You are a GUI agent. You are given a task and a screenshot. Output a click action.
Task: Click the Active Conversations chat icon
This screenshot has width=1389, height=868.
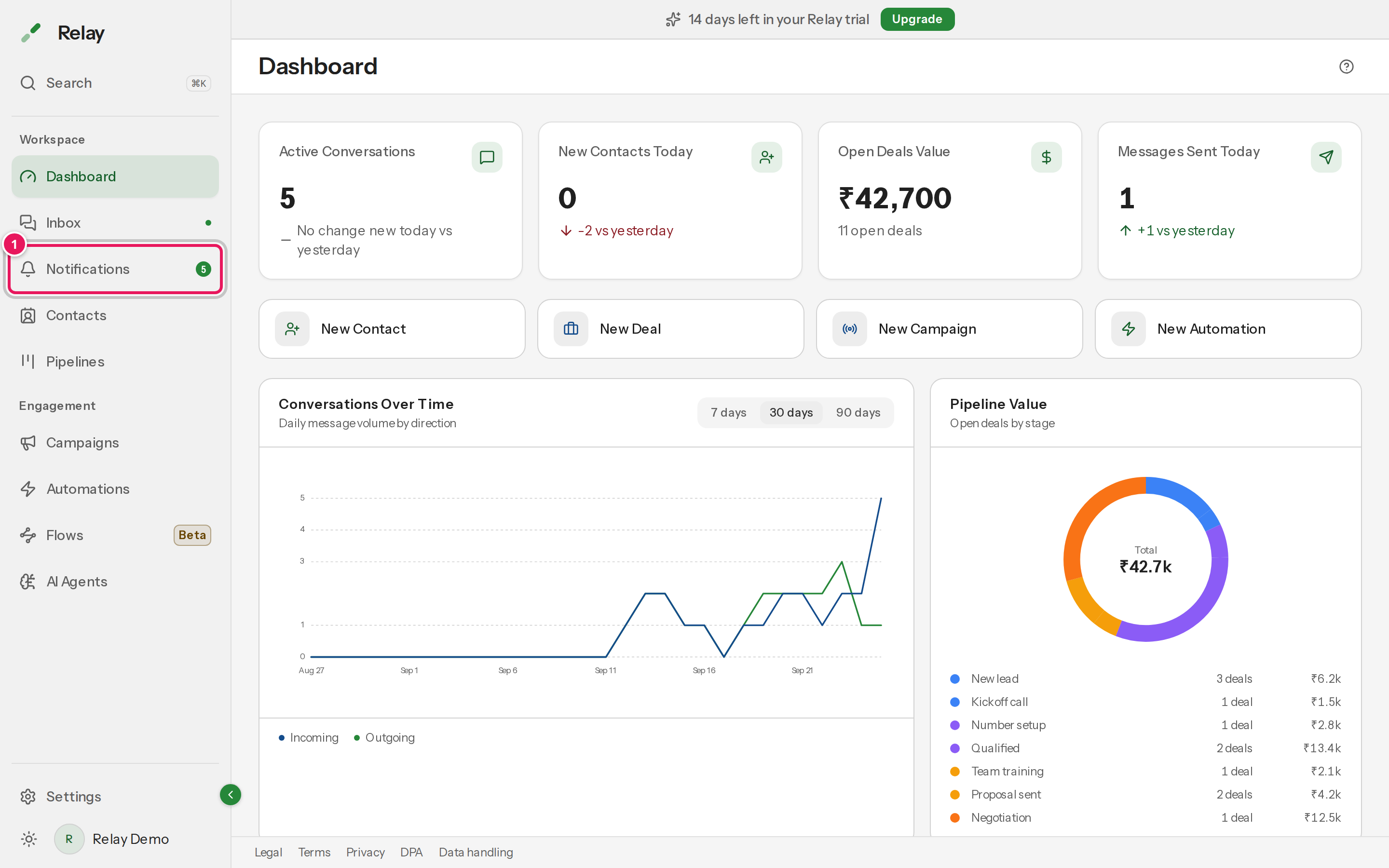click(487, 157)
